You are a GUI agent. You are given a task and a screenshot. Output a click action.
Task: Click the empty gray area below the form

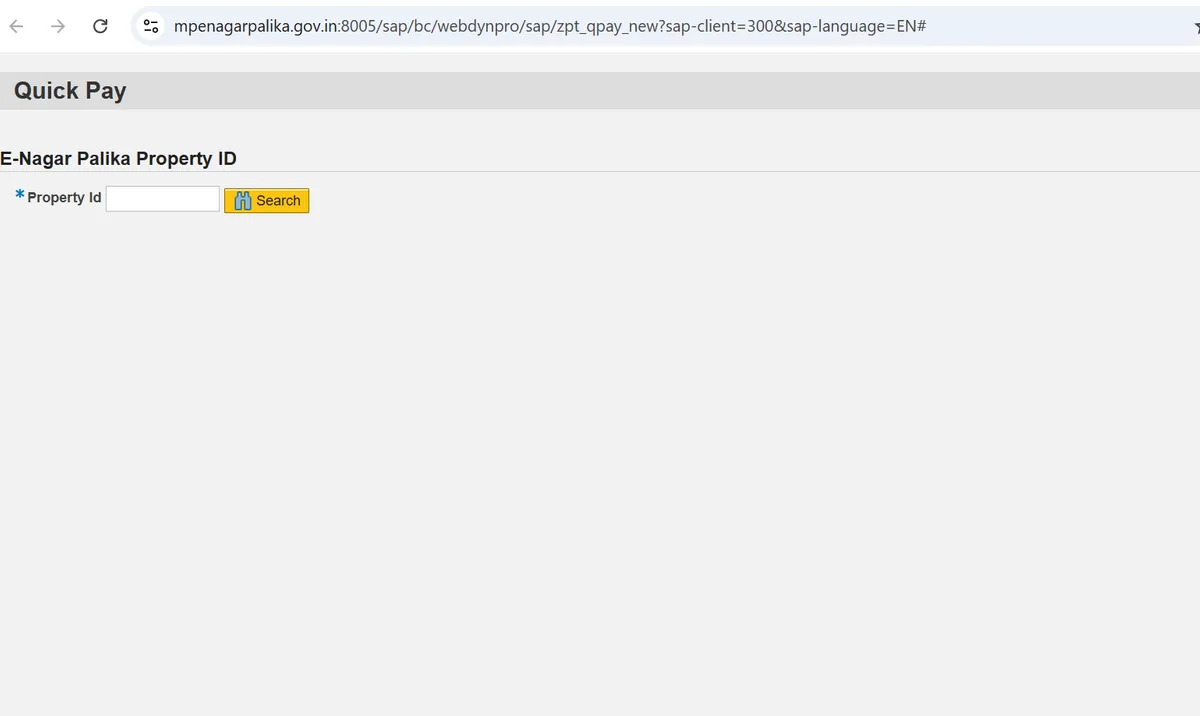[600, 450]
